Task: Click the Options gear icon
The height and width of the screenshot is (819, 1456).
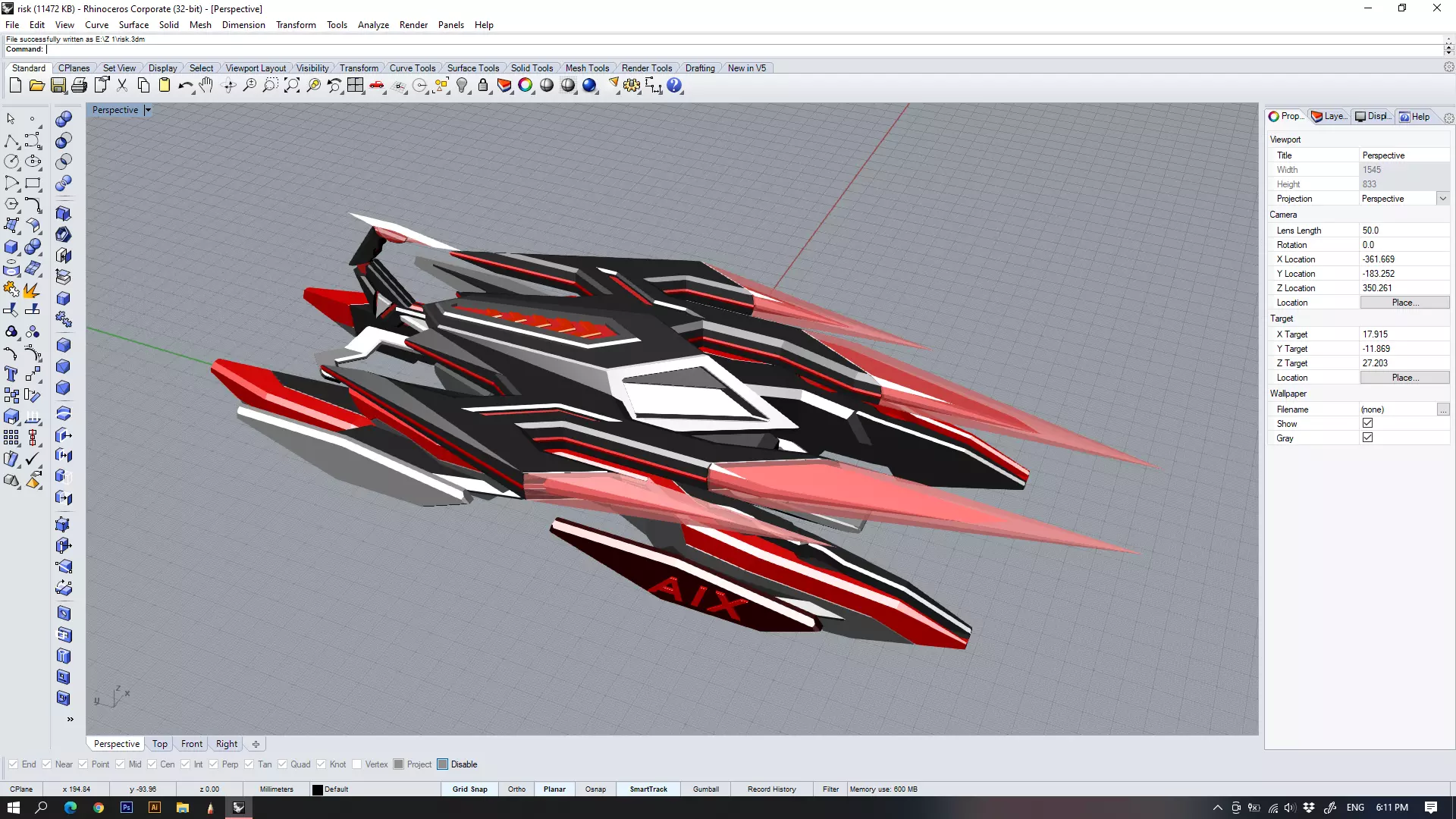Action: click(632, 86)
